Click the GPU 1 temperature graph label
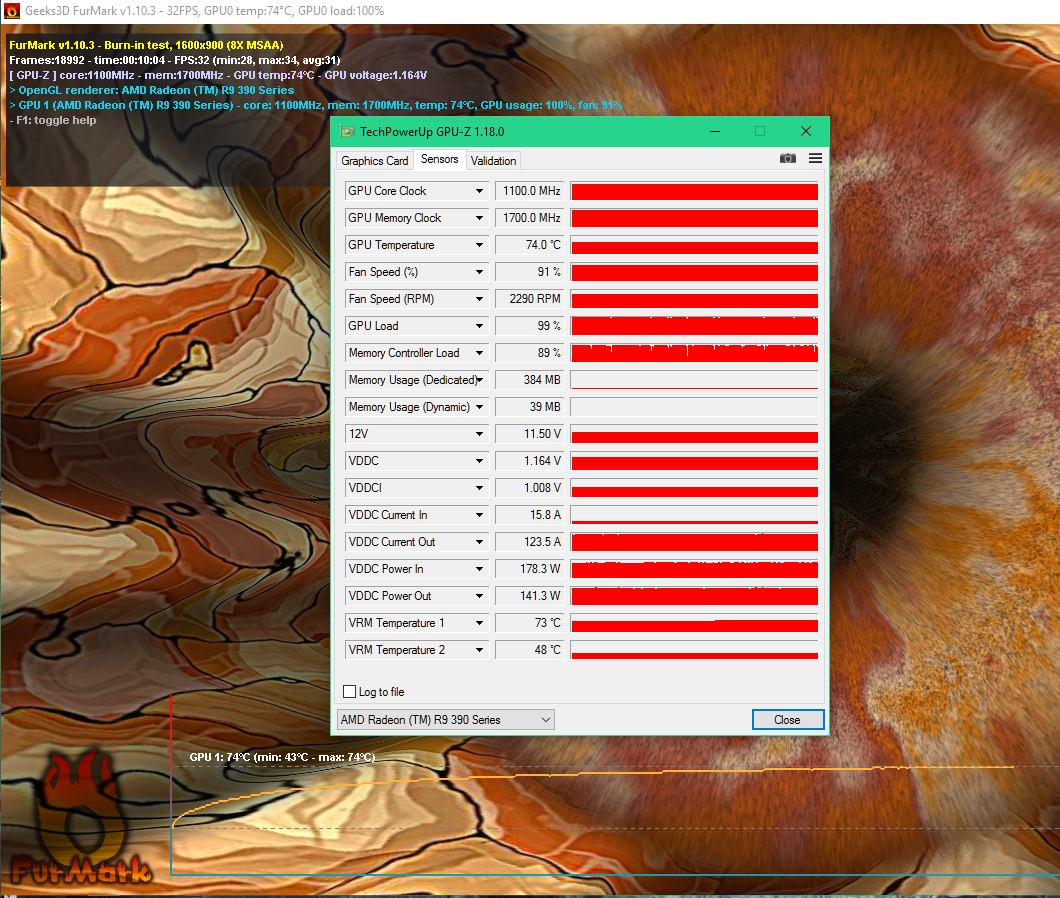Viewport: 1060px width, 898px height. [282, 757]
